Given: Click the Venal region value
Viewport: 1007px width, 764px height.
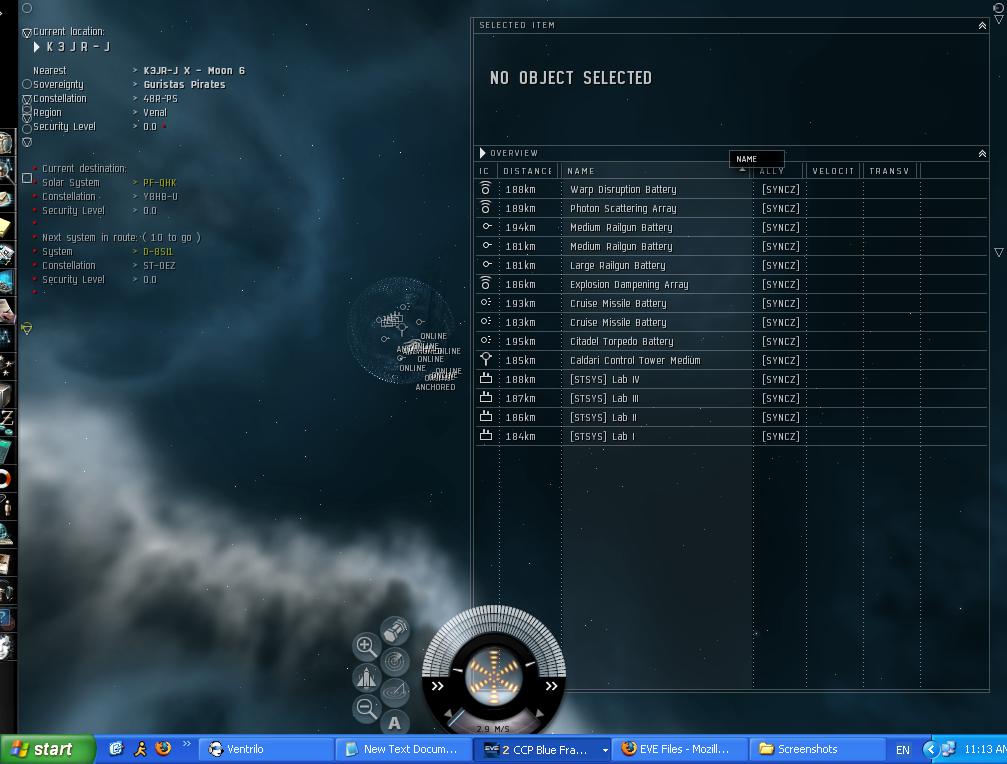Looking at the screenshot, I should 155,112.
